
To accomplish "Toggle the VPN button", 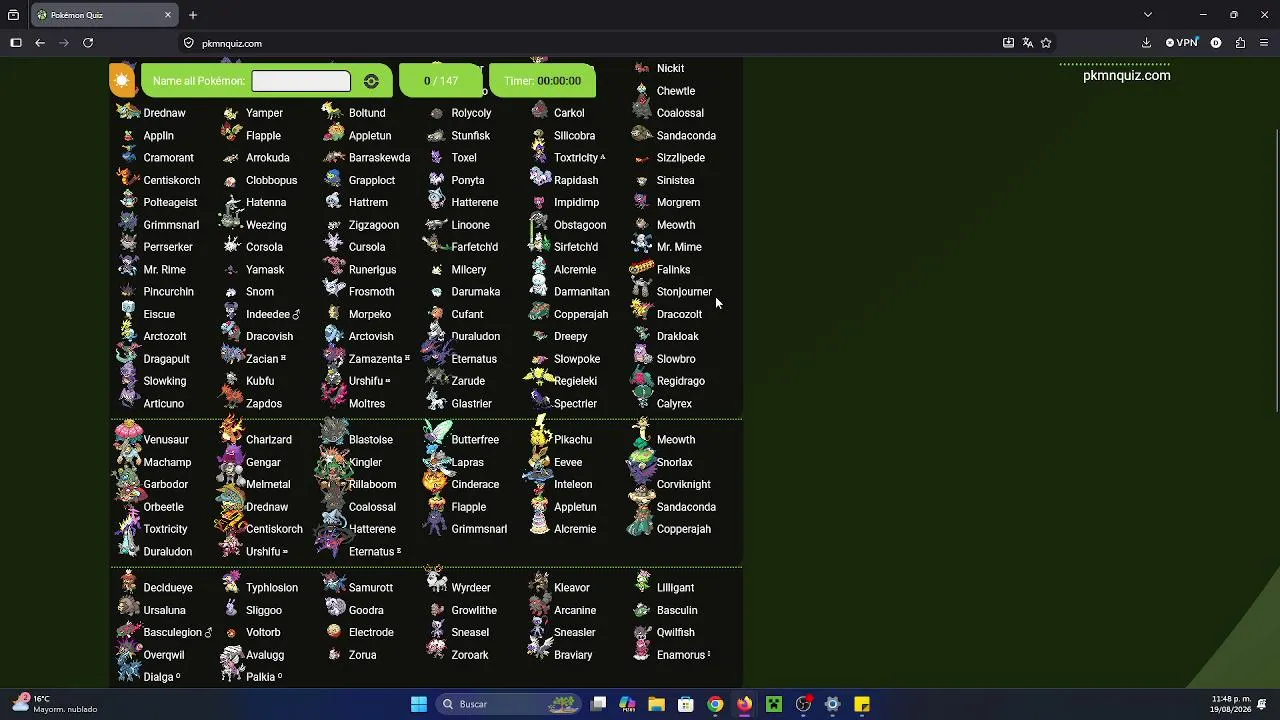I will point(1182,43).
